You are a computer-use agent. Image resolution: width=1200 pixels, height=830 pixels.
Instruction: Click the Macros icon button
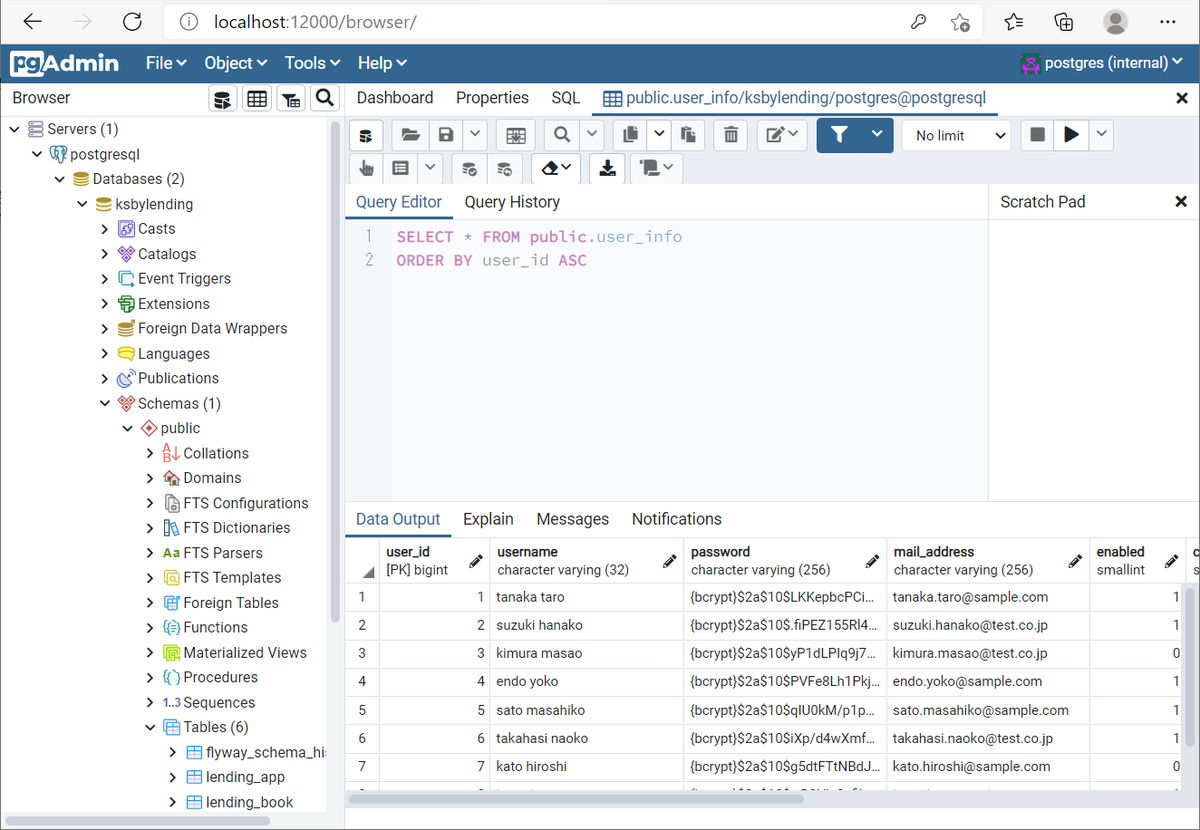click(x=656, y=168)
